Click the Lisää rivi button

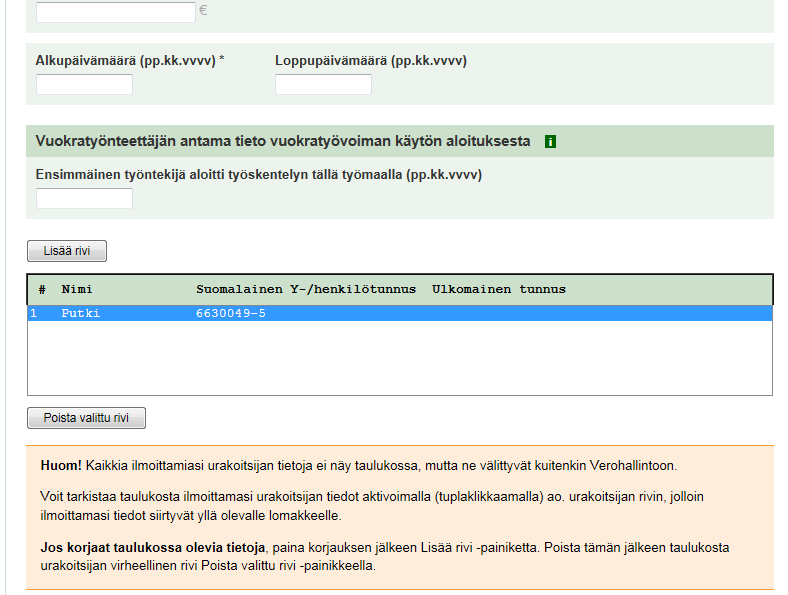(67, 251)
